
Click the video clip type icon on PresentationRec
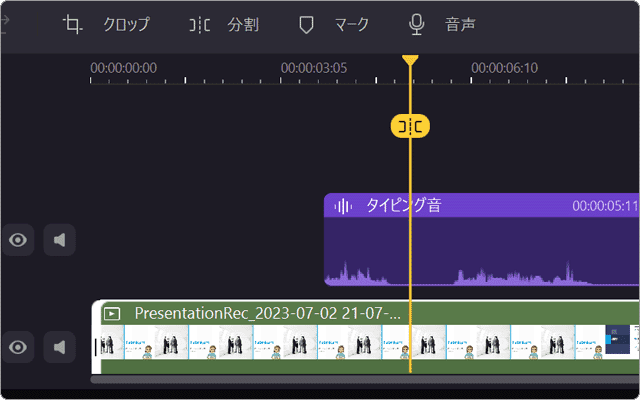112,314
